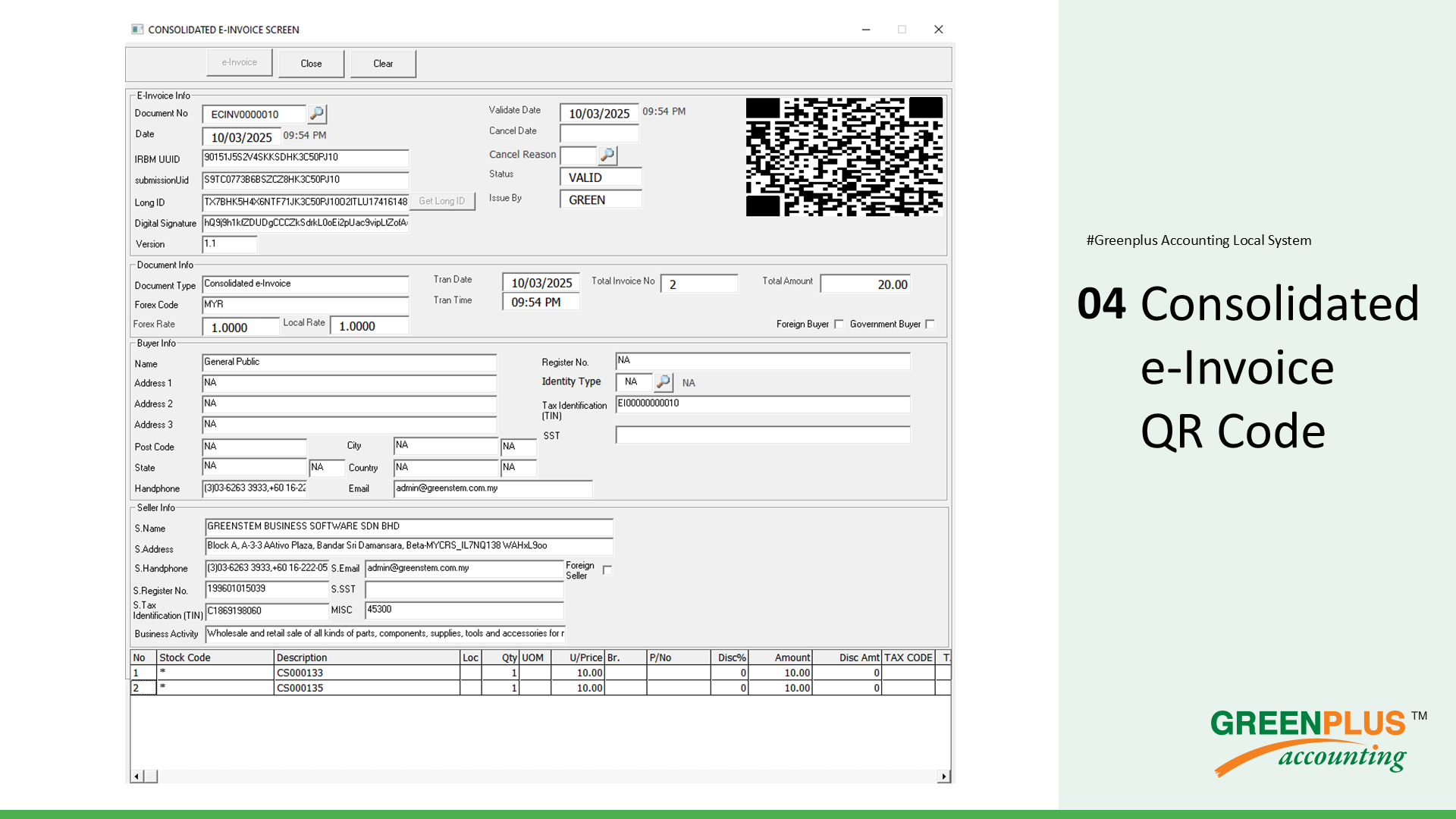
Task: Click buyer Country field
Action: pyautogui.click(x=446, y=468)
